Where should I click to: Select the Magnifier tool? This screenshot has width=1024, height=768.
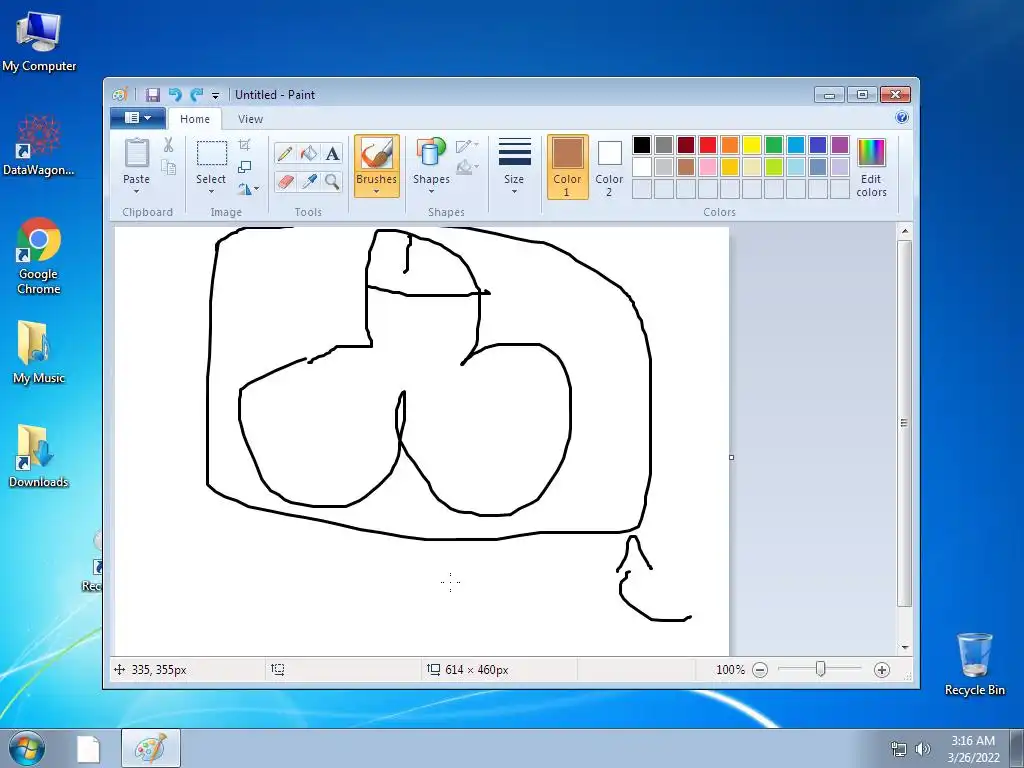pyautogui.click(x=332, y=181)
